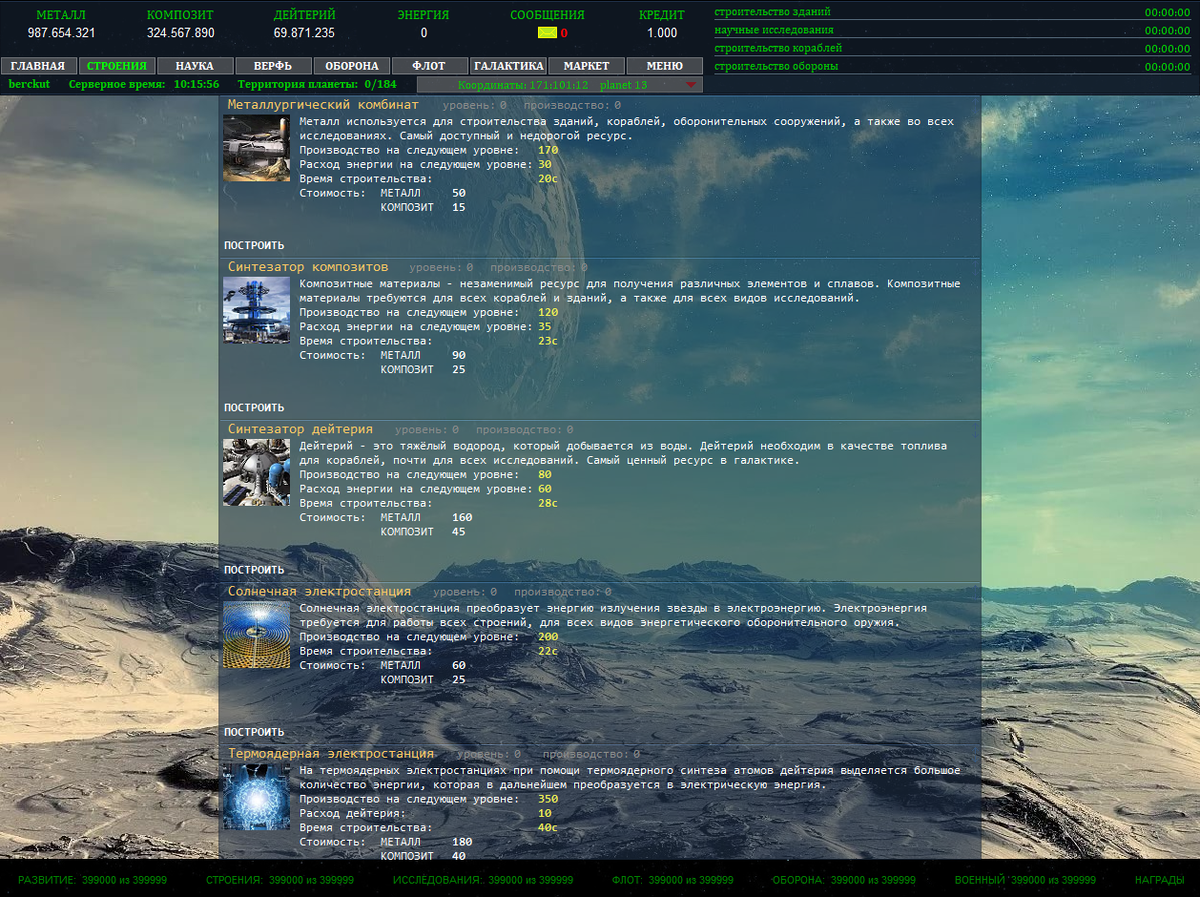Click the ИССЛЕДОВАНИЯ stat in footer
The width and height of the screenshot is (1200, 897).
tap(483, 880)
